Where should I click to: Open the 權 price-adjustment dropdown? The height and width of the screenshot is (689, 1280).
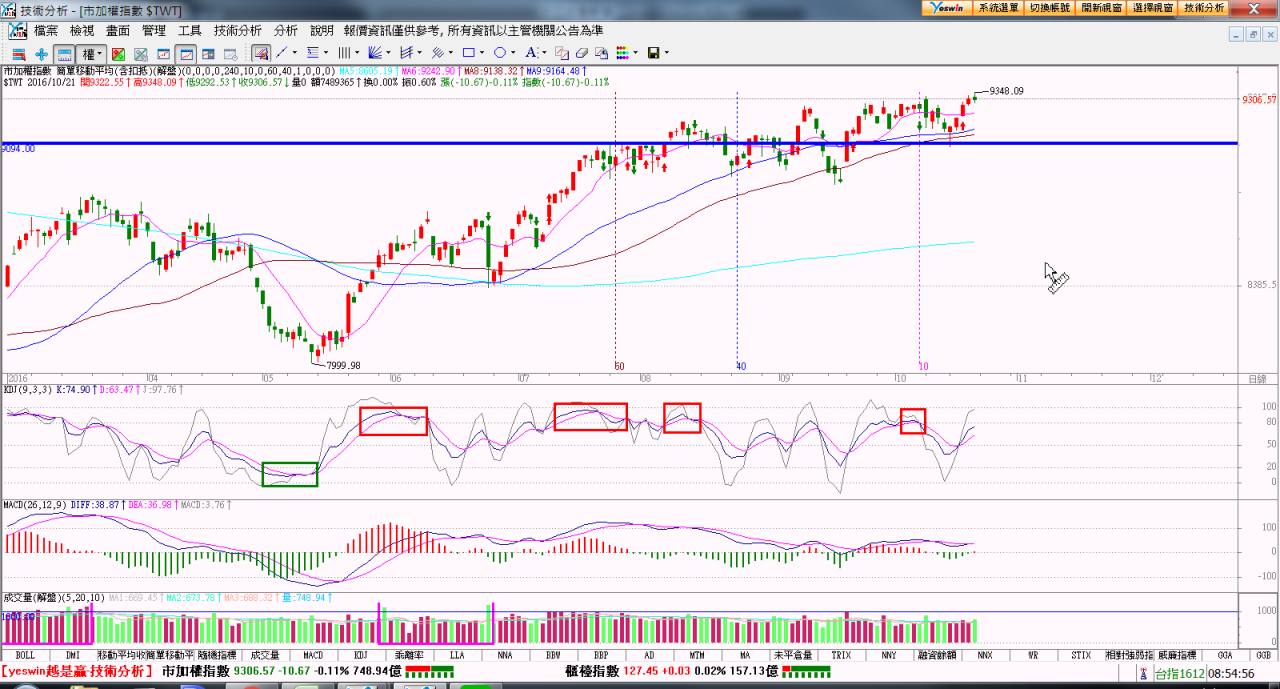pos(93,54)
